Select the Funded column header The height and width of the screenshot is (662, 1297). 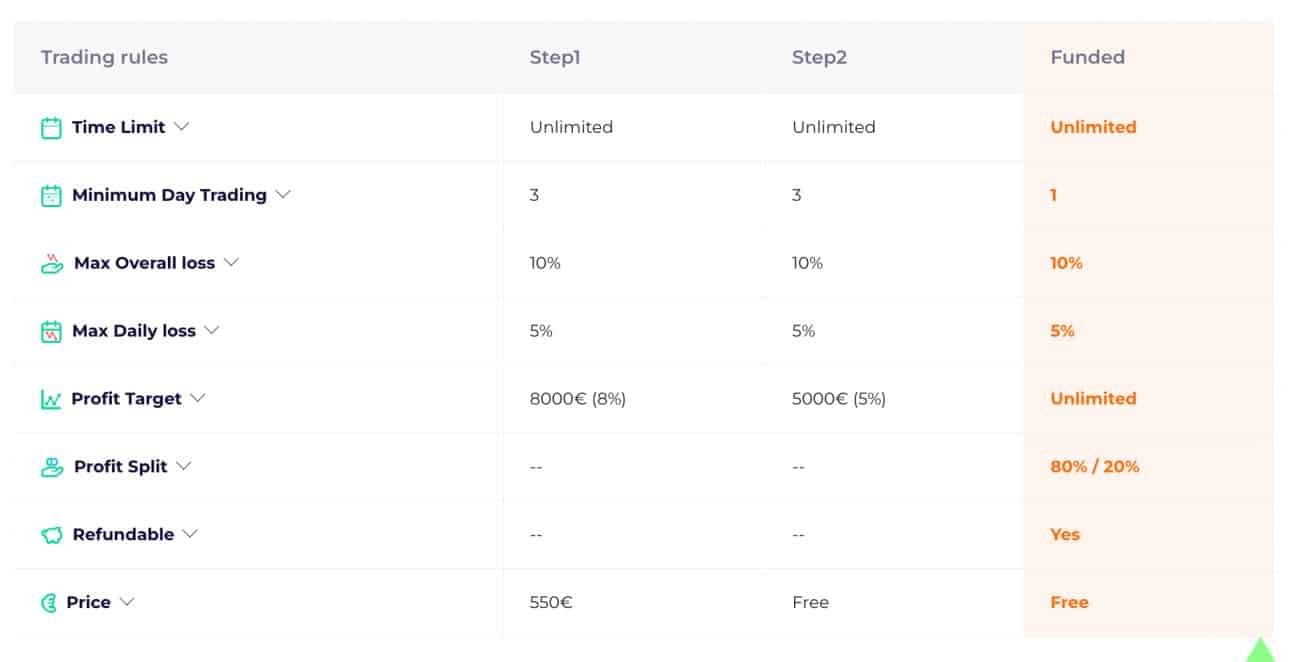coord(1087,57)
